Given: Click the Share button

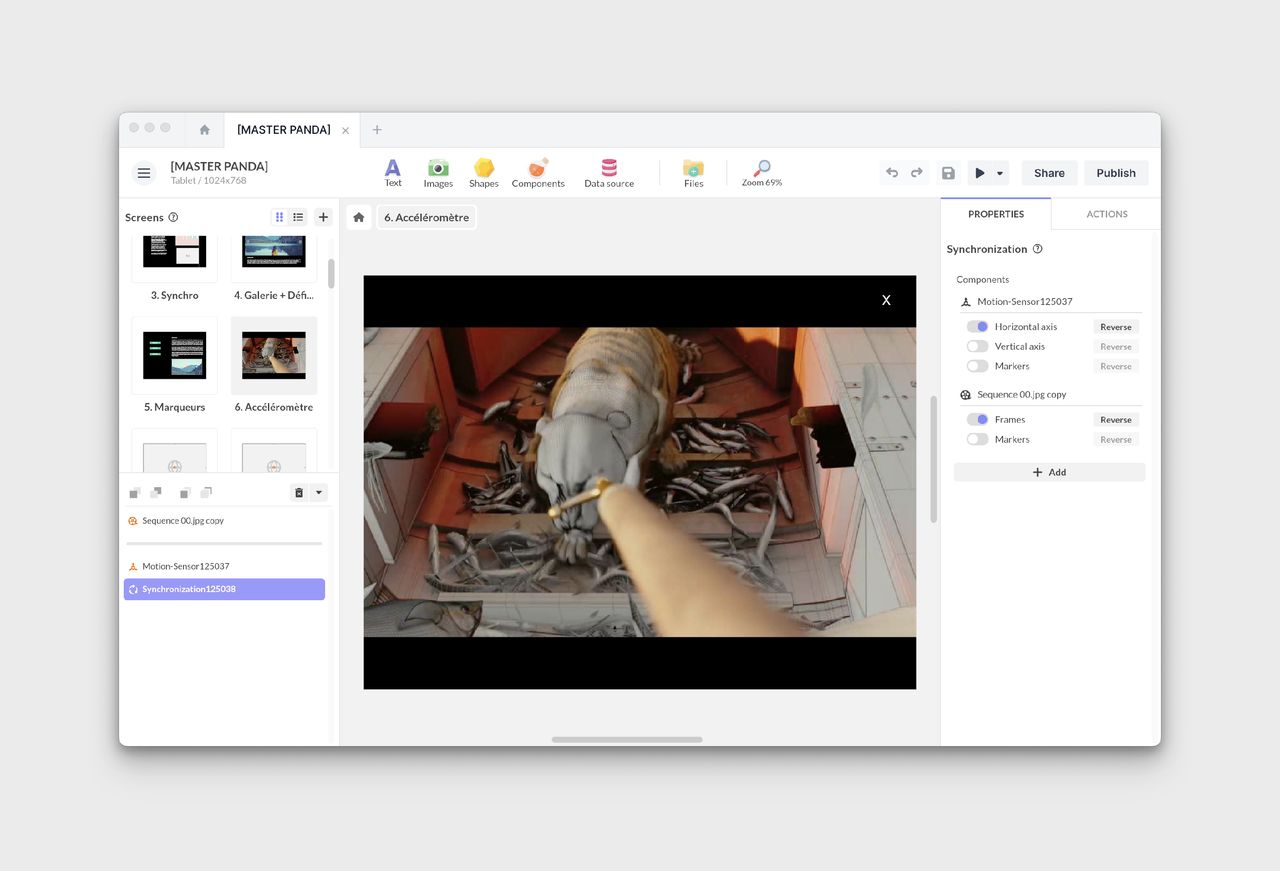Looking at the screenshot, I should point(1049,173).
